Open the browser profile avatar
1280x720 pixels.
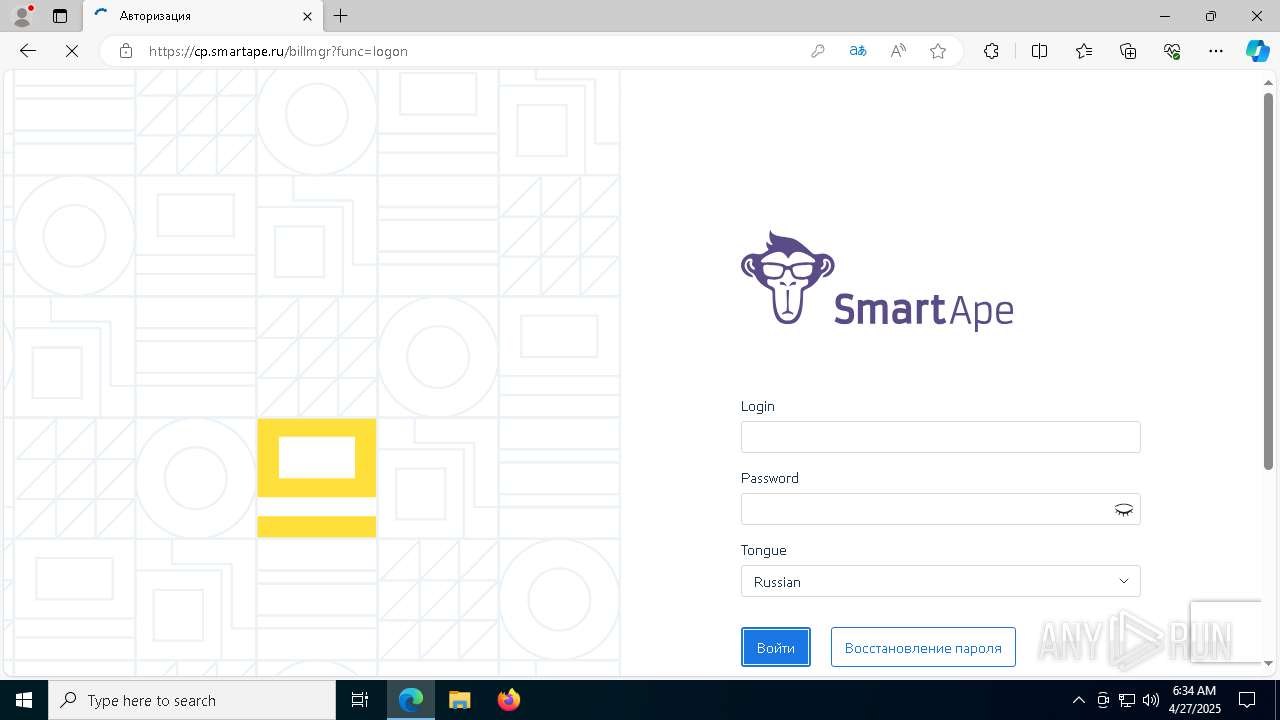[22, 16]
